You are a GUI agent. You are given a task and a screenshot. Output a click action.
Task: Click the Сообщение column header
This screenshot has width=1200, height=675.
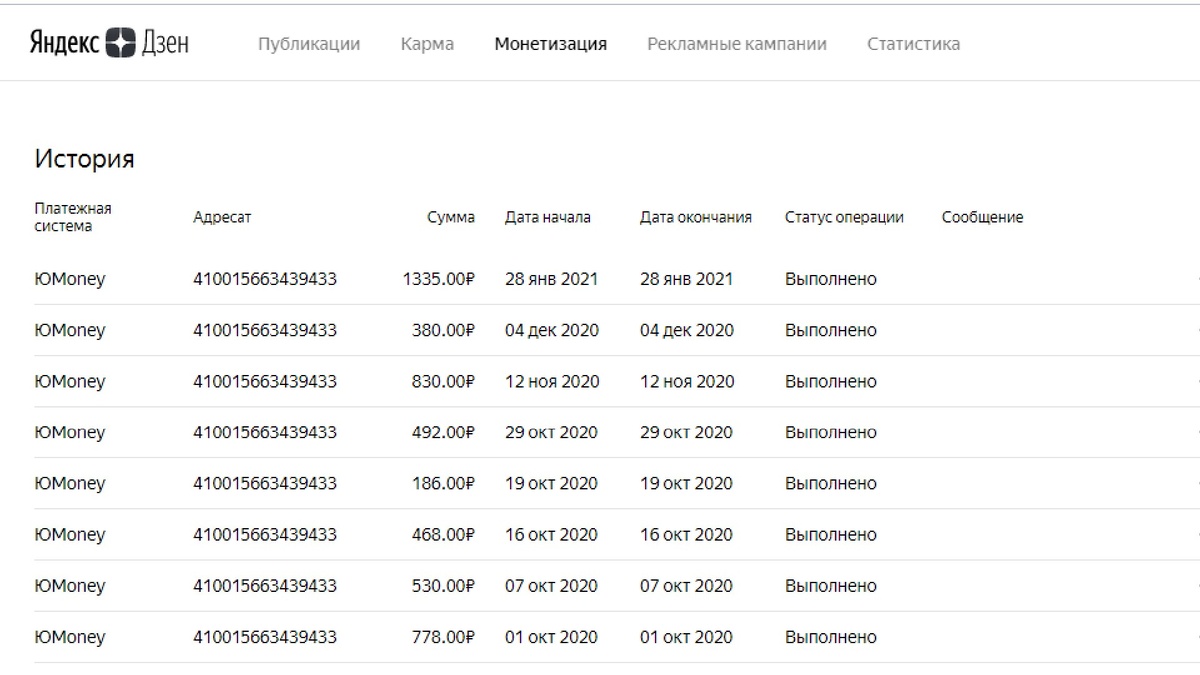coord(981,216)
